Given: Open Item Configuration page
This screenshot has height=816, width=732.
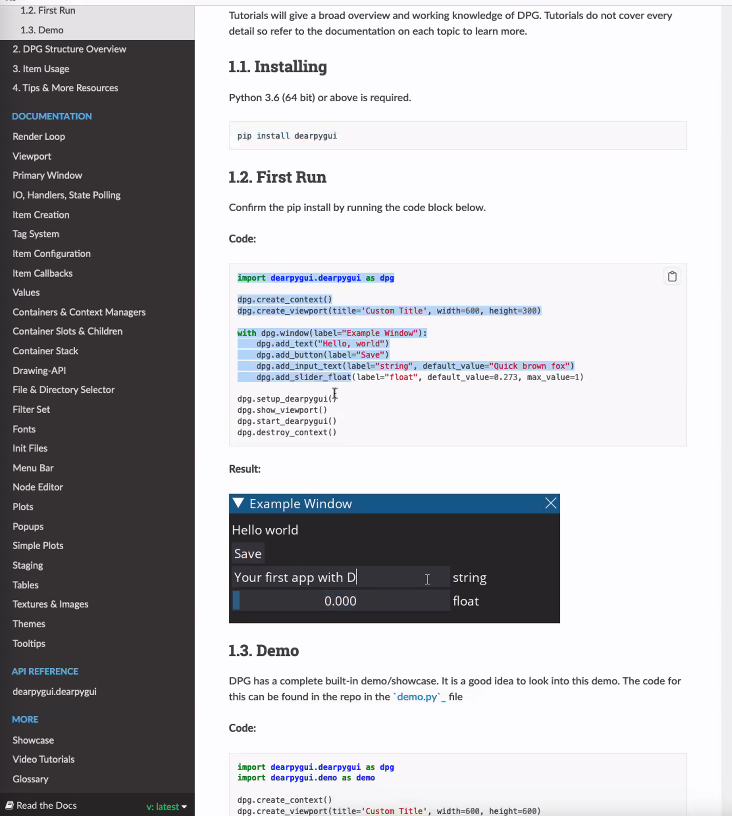Looking at the screenshot, I should click(52, 253).
